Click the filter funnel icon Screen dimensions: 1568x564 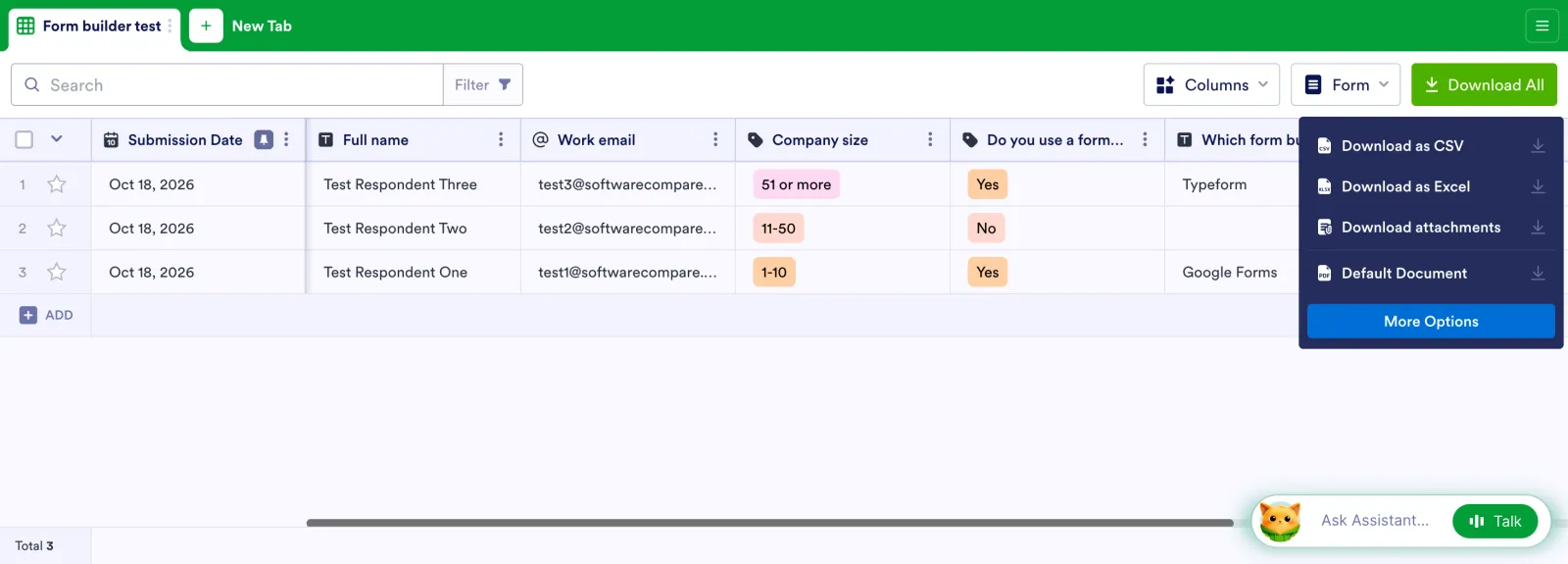[505, 84]
